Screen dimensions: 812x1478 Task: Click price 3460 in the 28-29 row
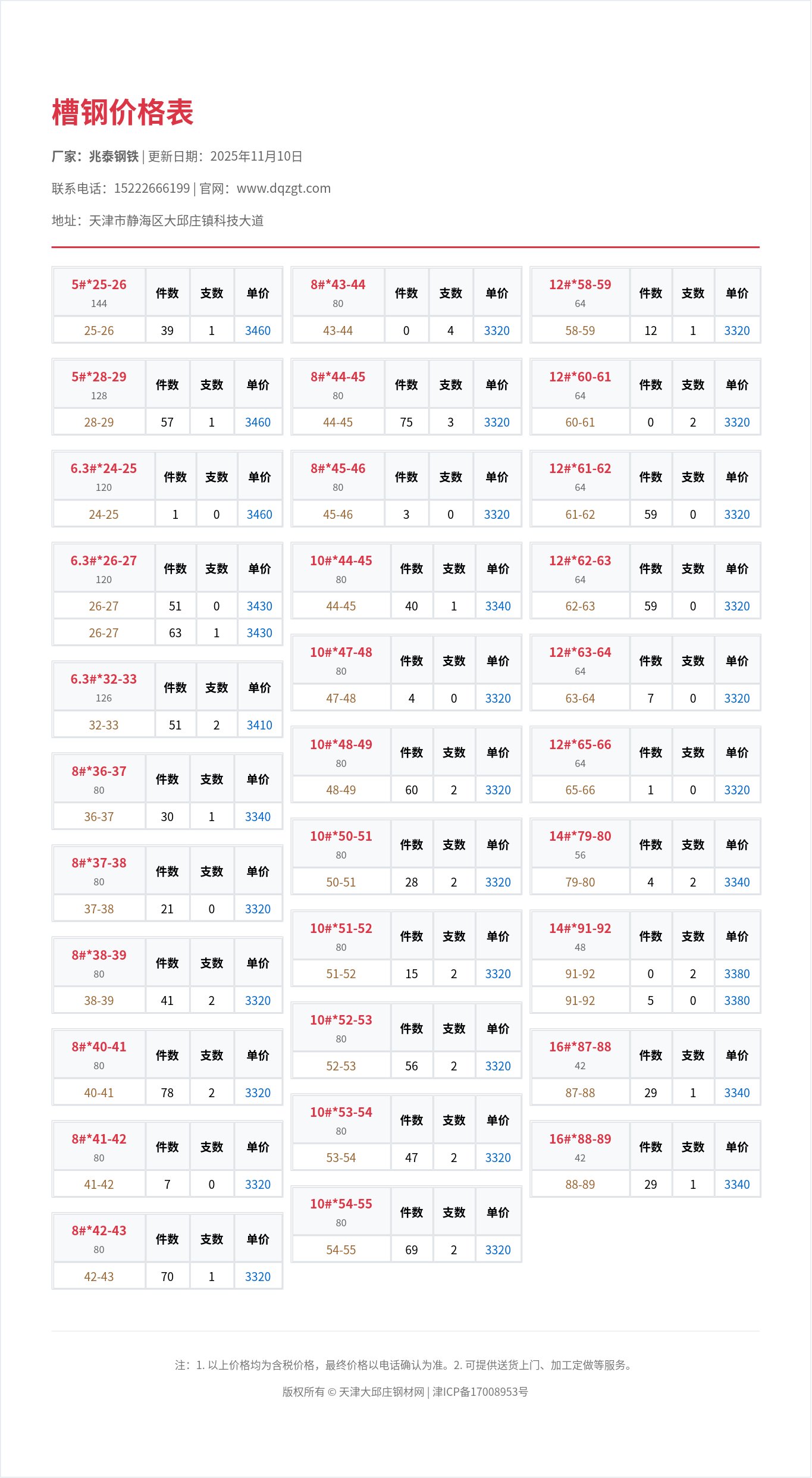pos(258,422)
